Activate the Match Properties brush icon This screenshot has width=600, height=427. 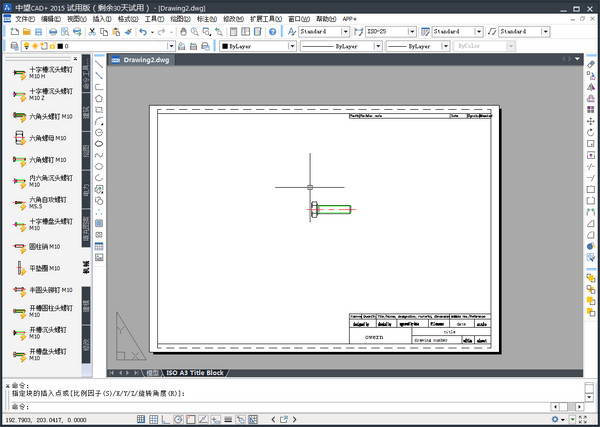128,32
